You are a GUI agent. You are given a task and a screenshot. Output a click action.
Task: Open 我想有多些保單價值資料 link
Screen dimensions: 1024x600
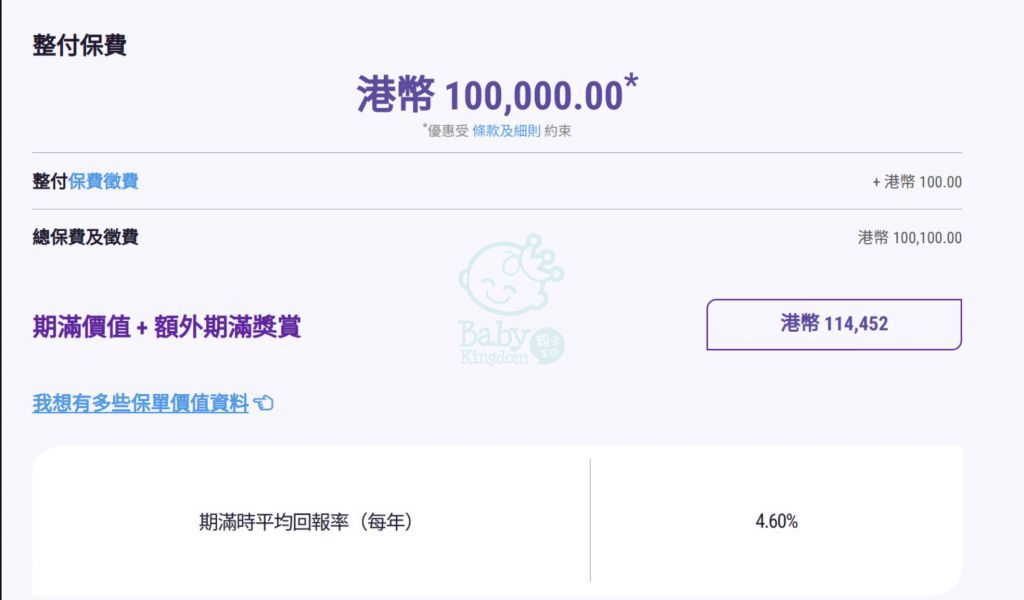(140, 403)
